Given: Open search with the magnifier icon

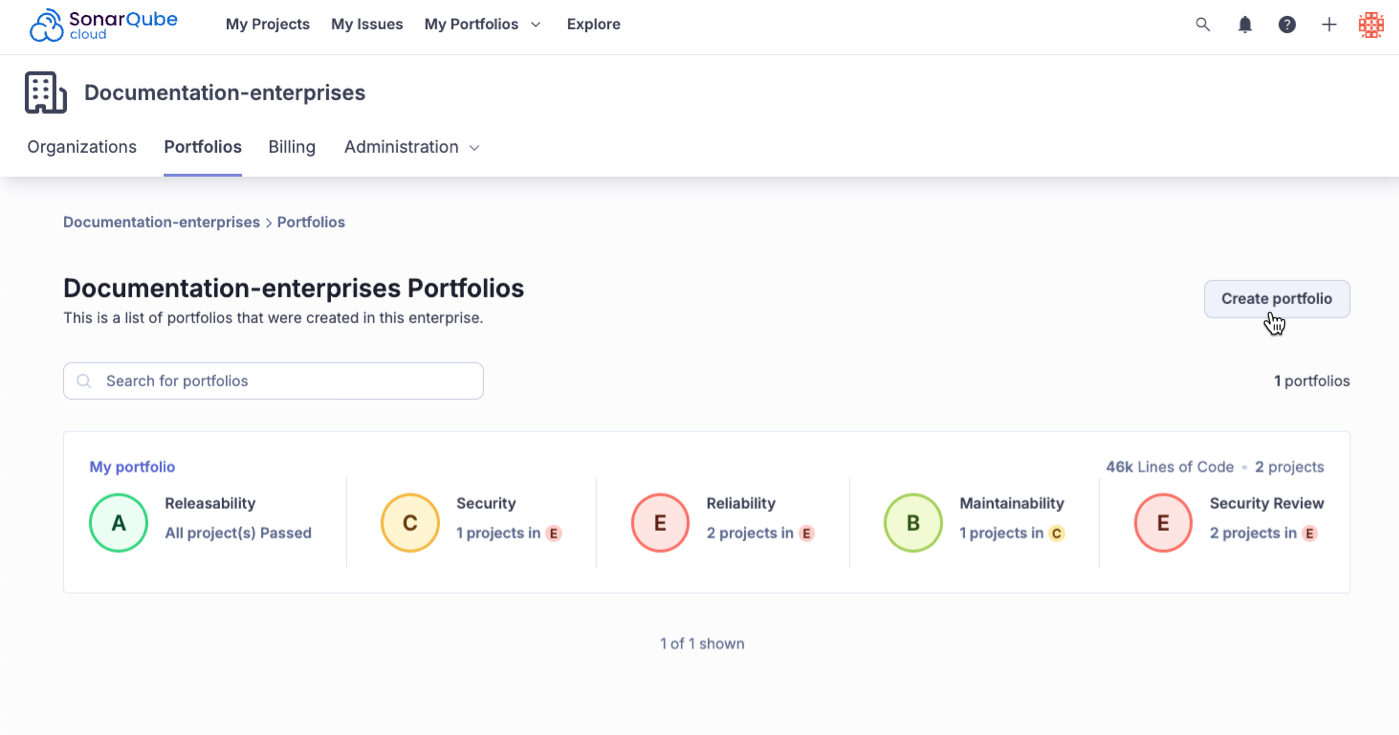Looking at the screenshot, I should [1203, 25].
